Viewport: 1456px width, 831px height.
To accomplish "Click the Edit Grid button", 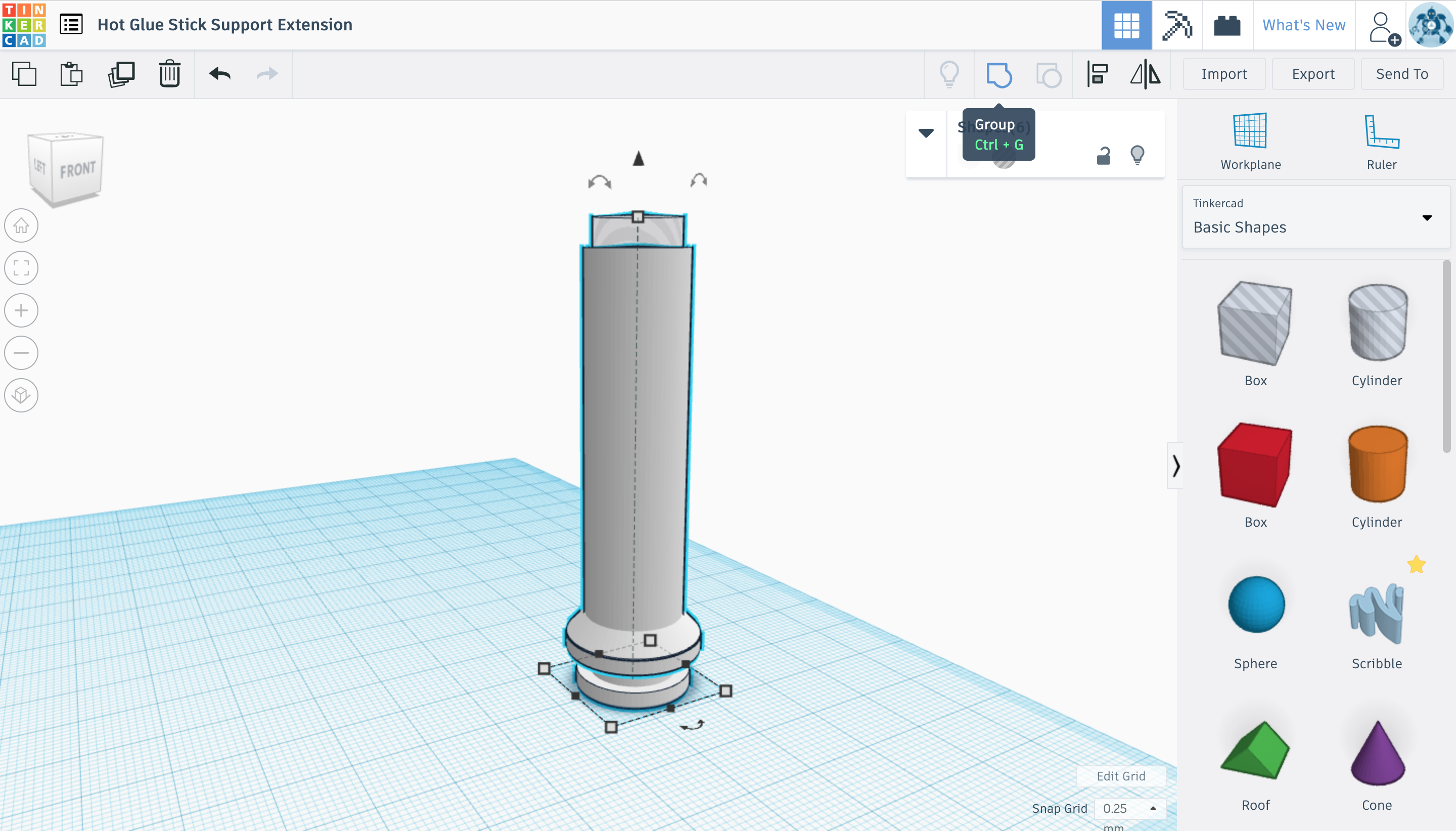I will pyautogui.click(x=1120, y=776).
